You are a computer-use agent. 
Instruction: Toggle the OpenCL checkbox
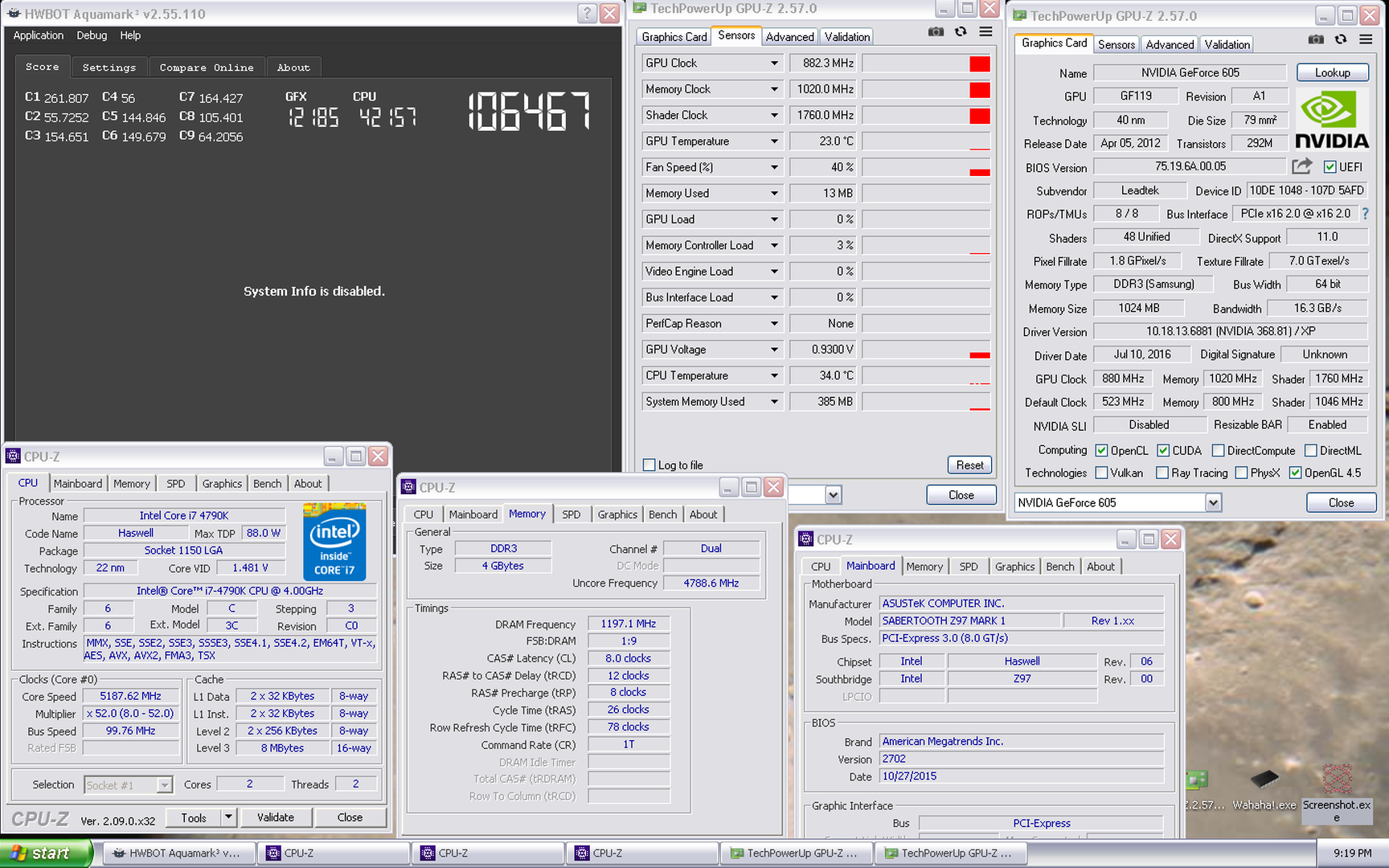(x=1102, y=451)
